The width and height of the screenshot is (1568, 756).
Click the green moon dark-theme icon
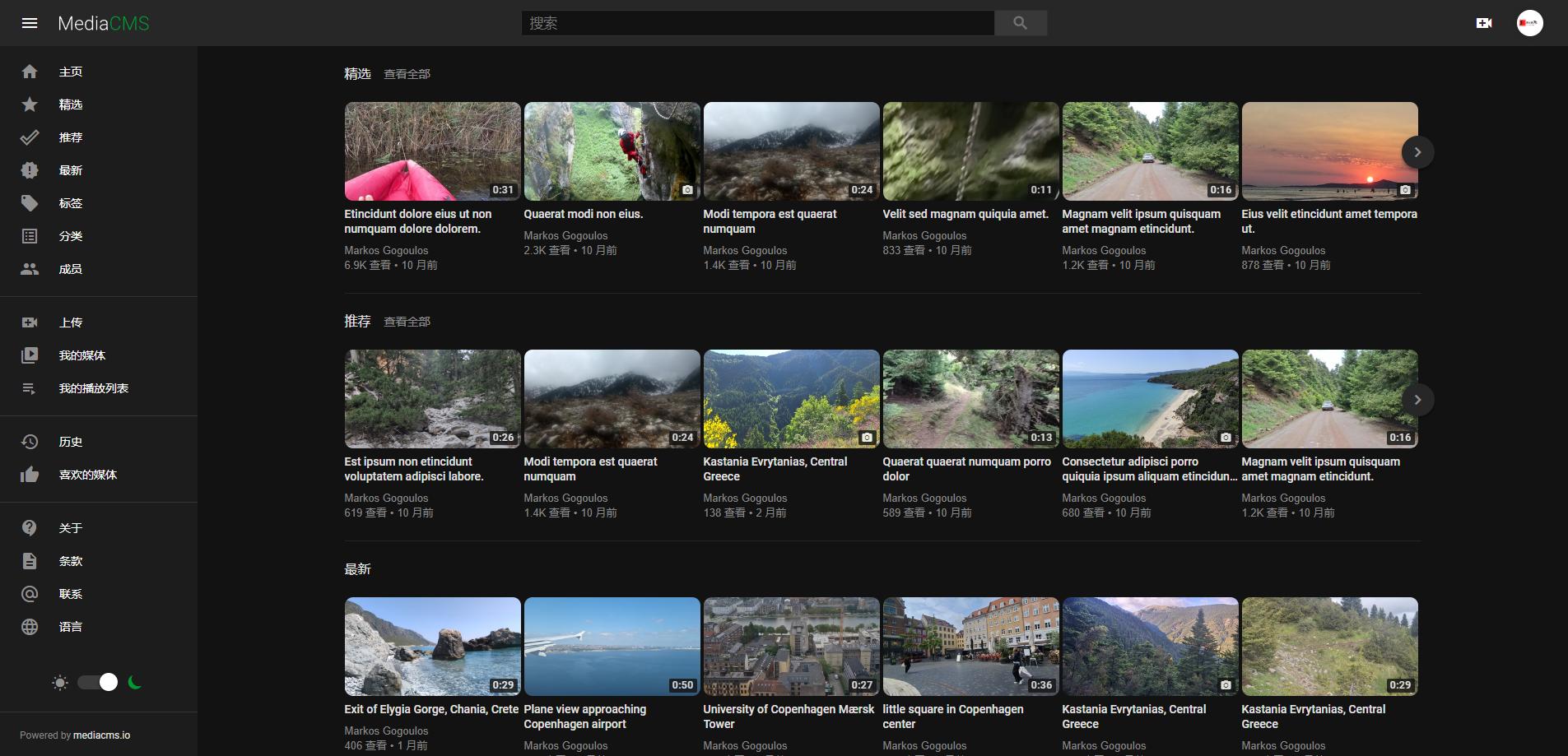pos(135,682)
